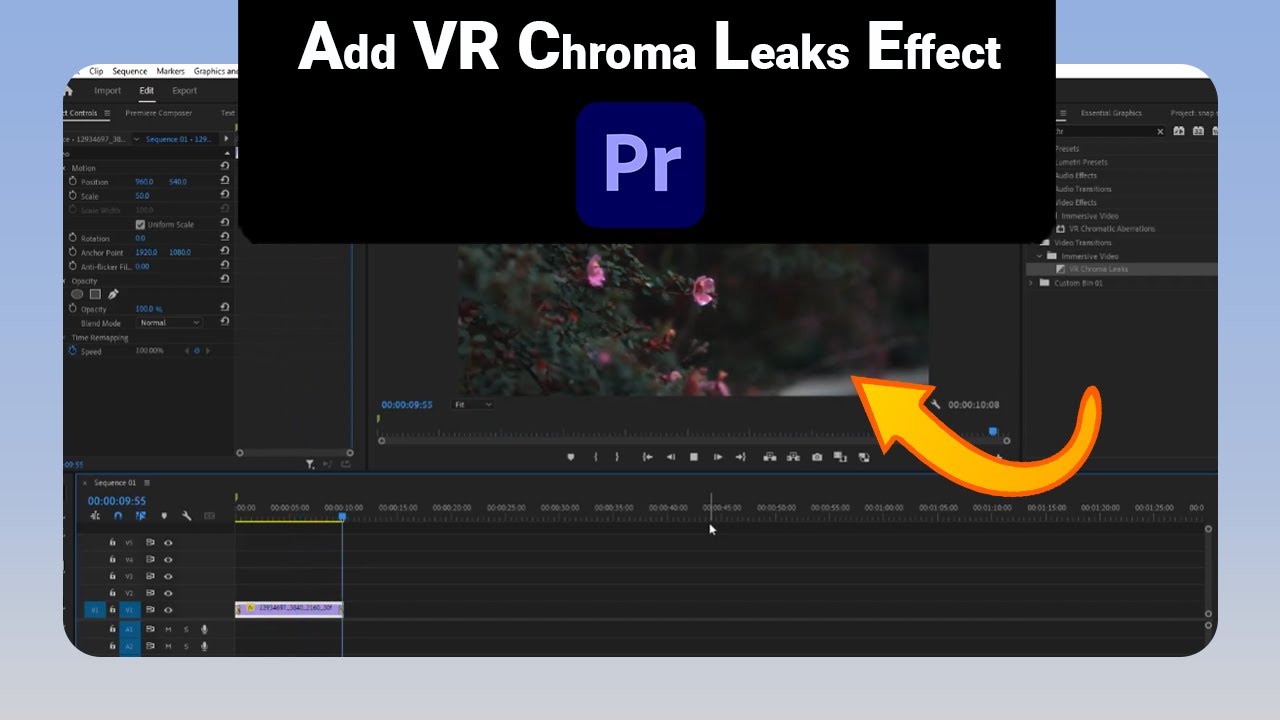Toggle lock on track V3
Screen dimensions: 1280x720
click(x=112, y=576)
